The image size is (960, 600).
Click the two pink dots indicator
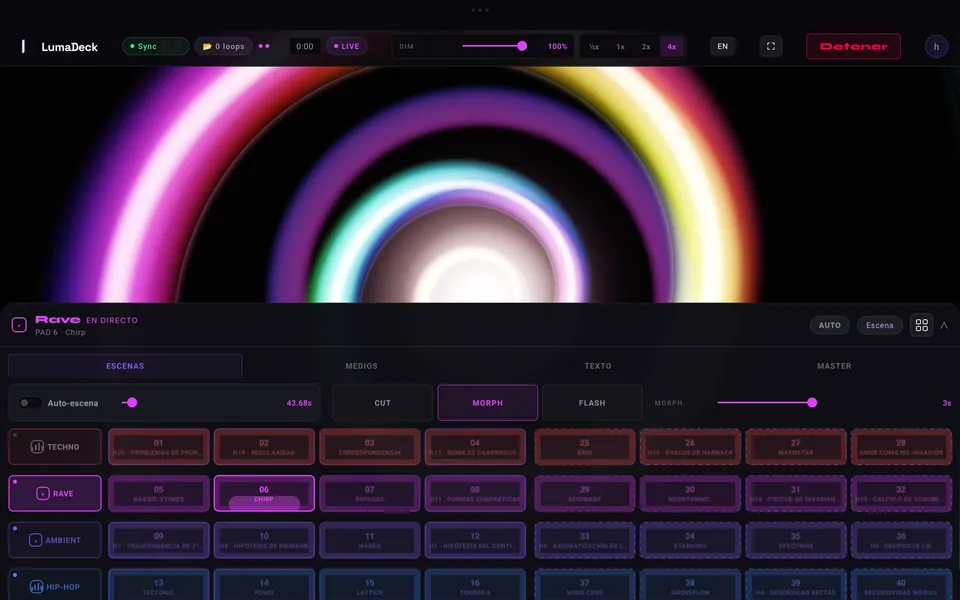264,47
